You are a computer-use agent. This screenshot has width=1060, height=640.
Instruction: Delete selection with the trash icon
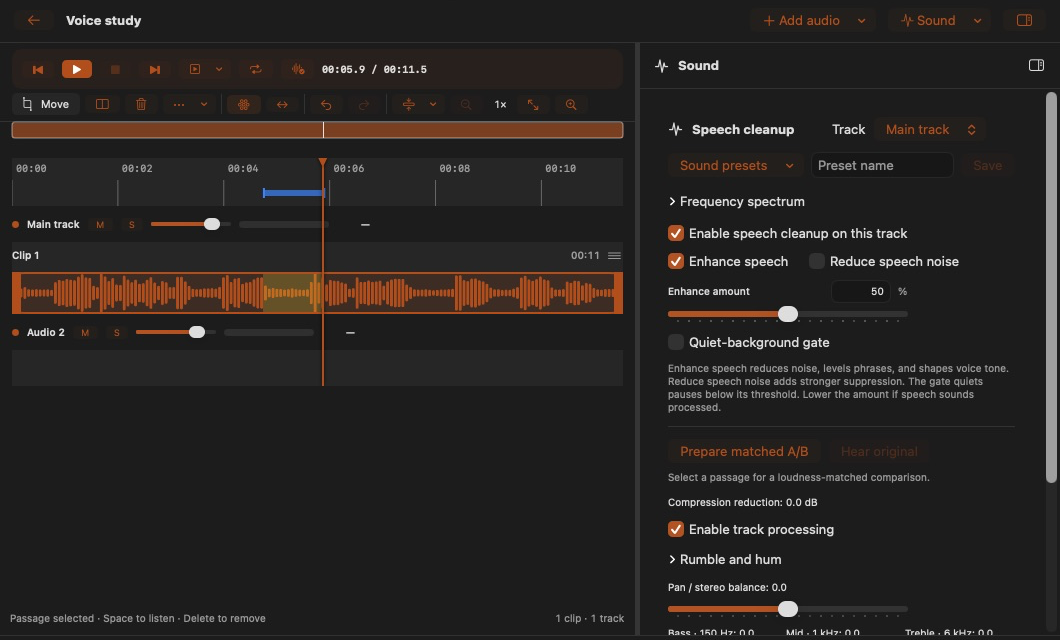pos(141,104)
